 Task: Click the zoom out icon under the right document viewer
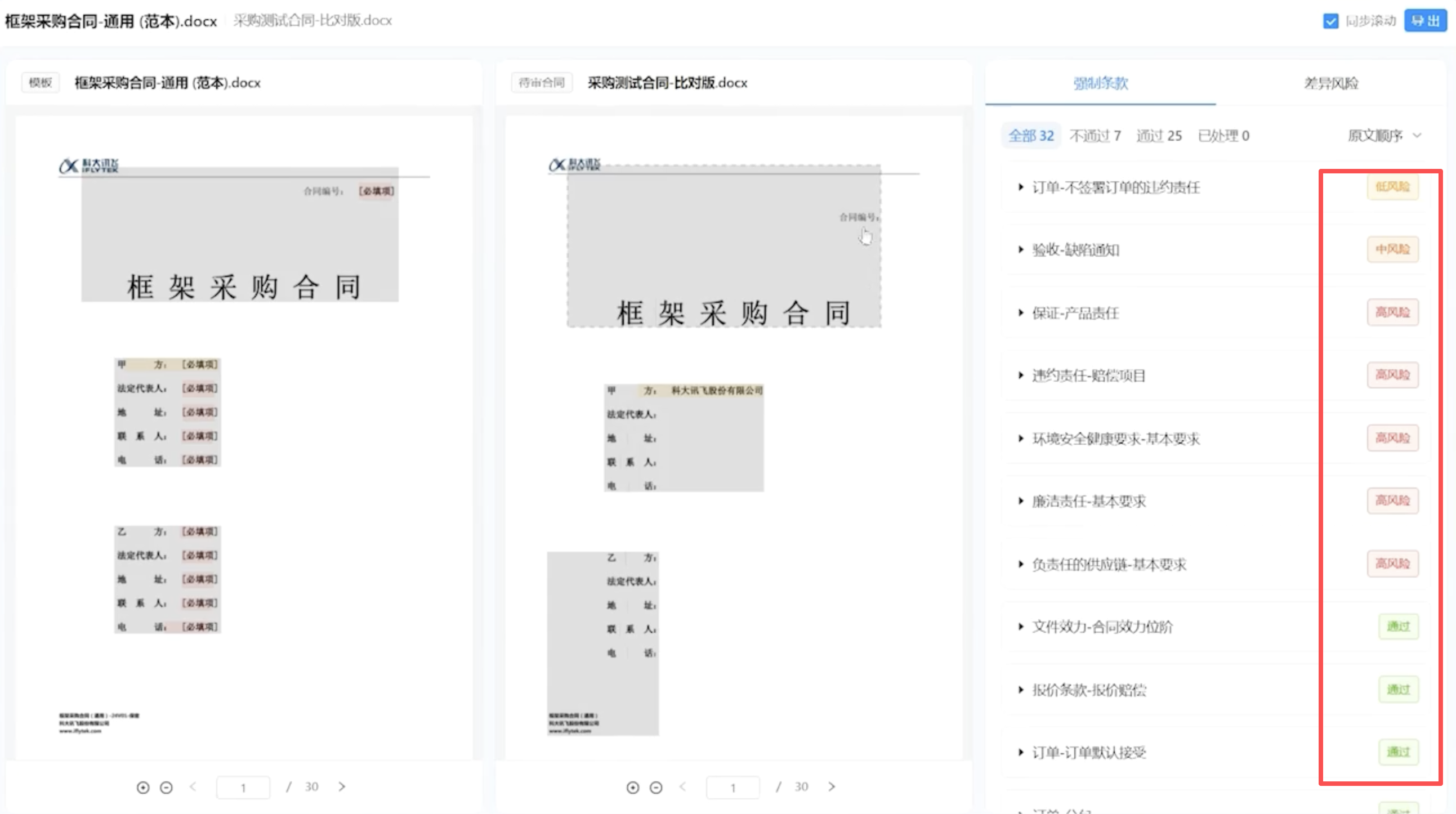click(x=656, y=787)
